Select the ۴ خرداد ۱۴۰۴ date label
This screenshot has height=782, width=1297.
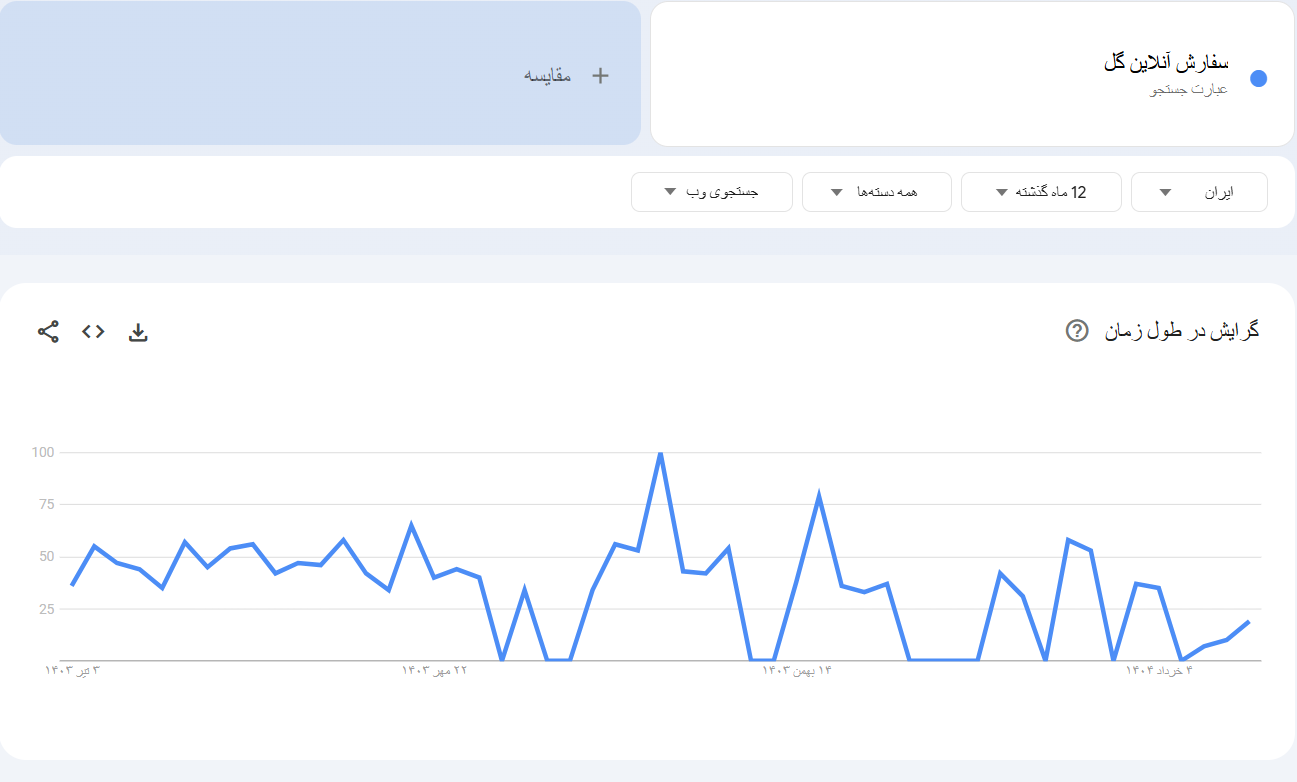1160,670
